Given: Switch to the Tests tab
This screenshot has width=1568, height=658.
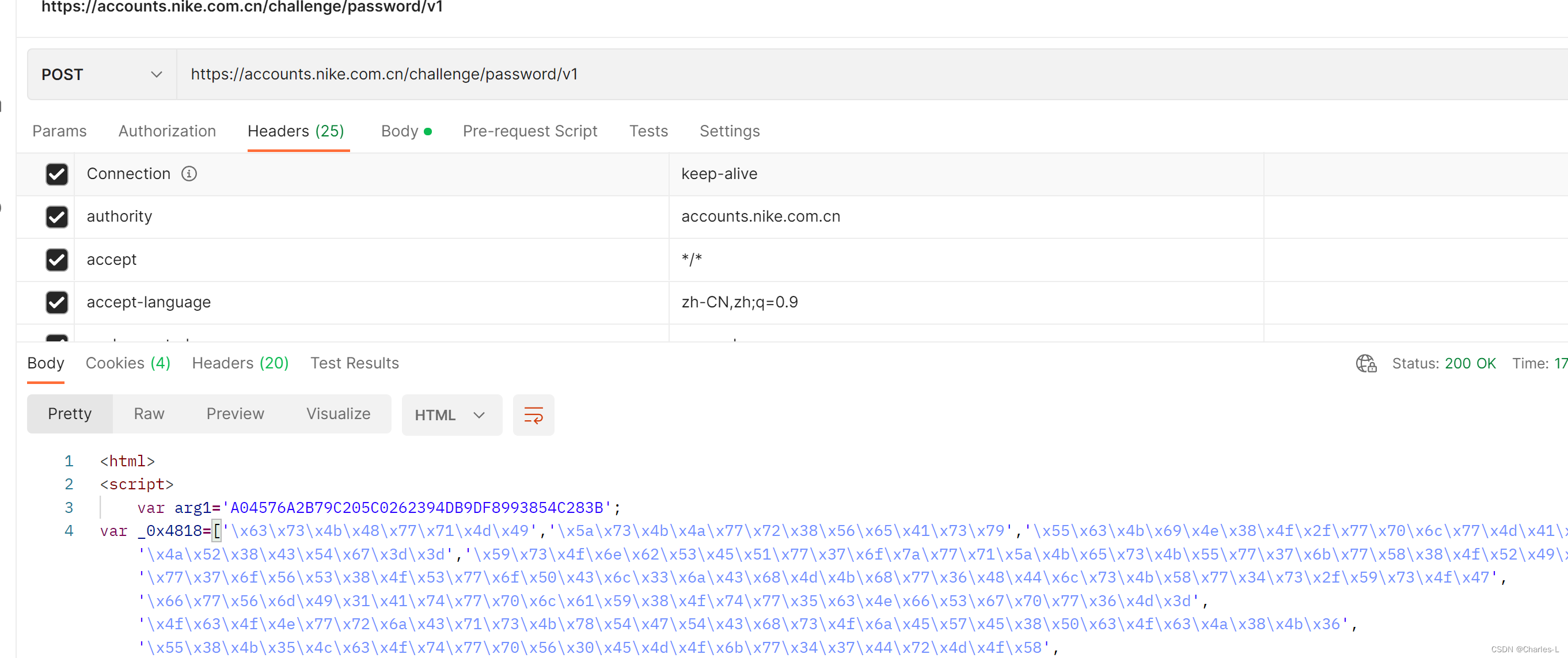Looking at the screenshot, I should [x=648, y=131].
